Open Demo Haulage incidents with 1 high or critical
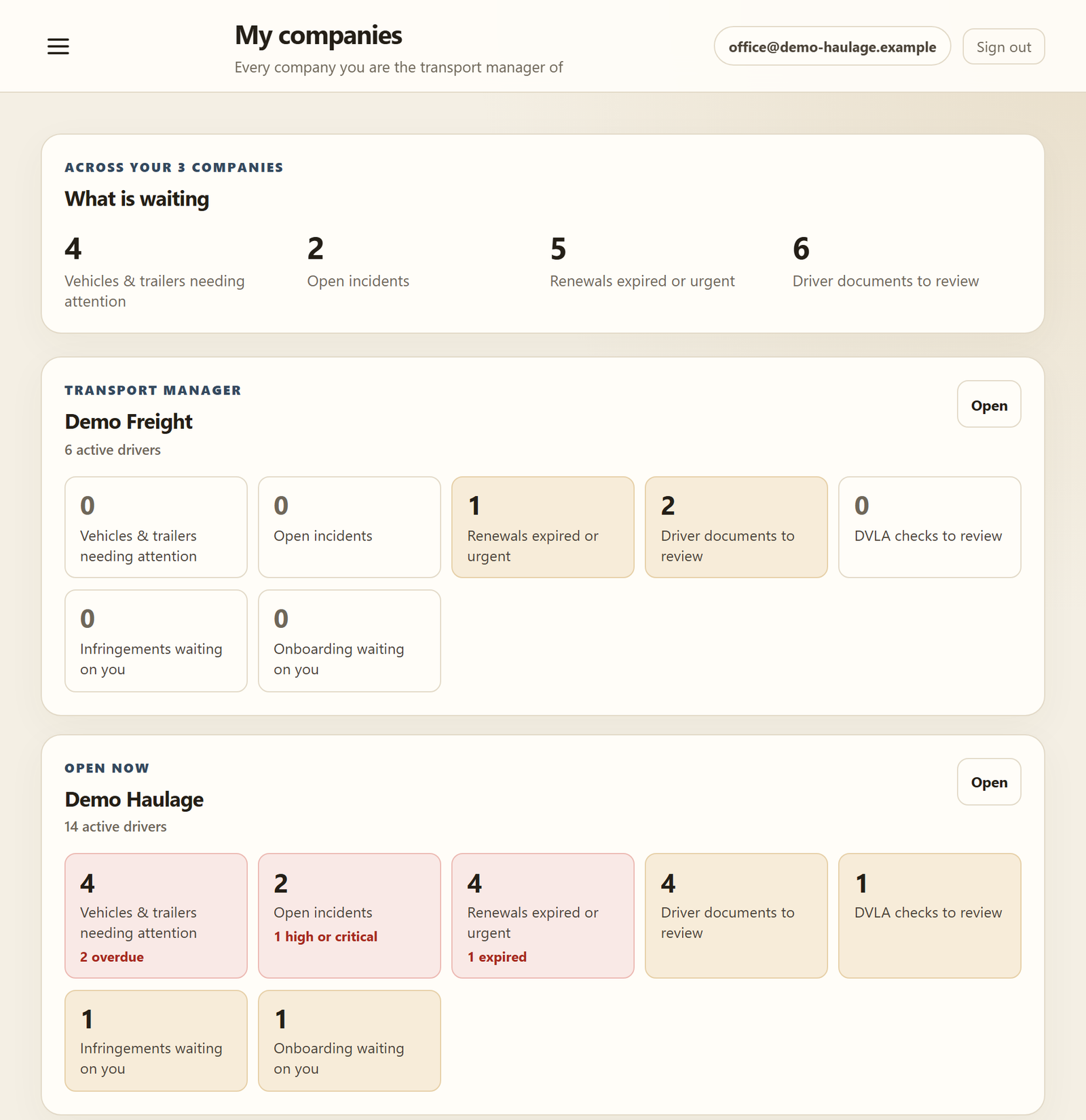Image resolution: width=1086 pixels, height=1120 pixels. [350, 916]
